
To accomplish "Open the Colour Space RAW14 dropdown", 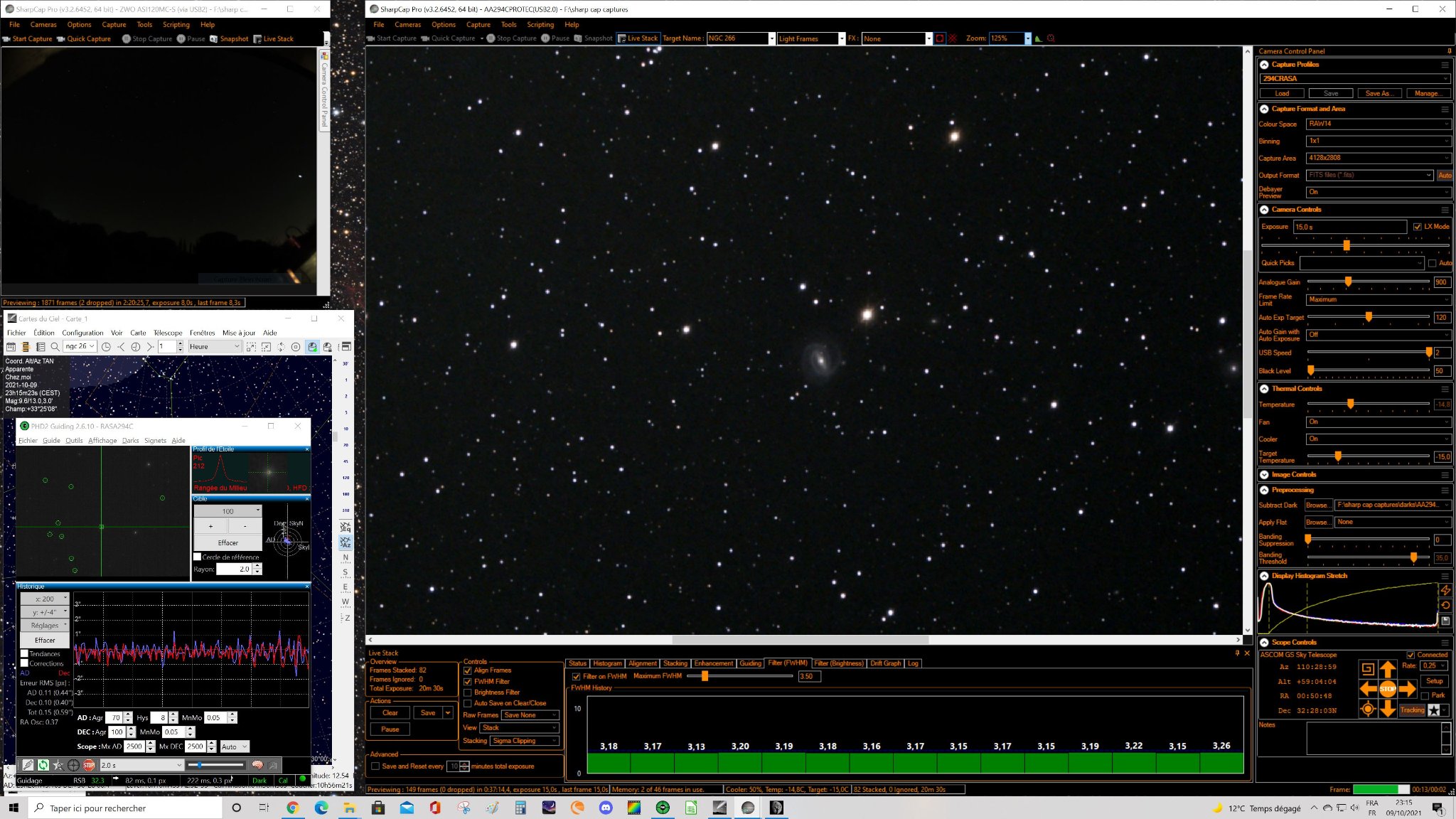I will (x=1378, y=124).
